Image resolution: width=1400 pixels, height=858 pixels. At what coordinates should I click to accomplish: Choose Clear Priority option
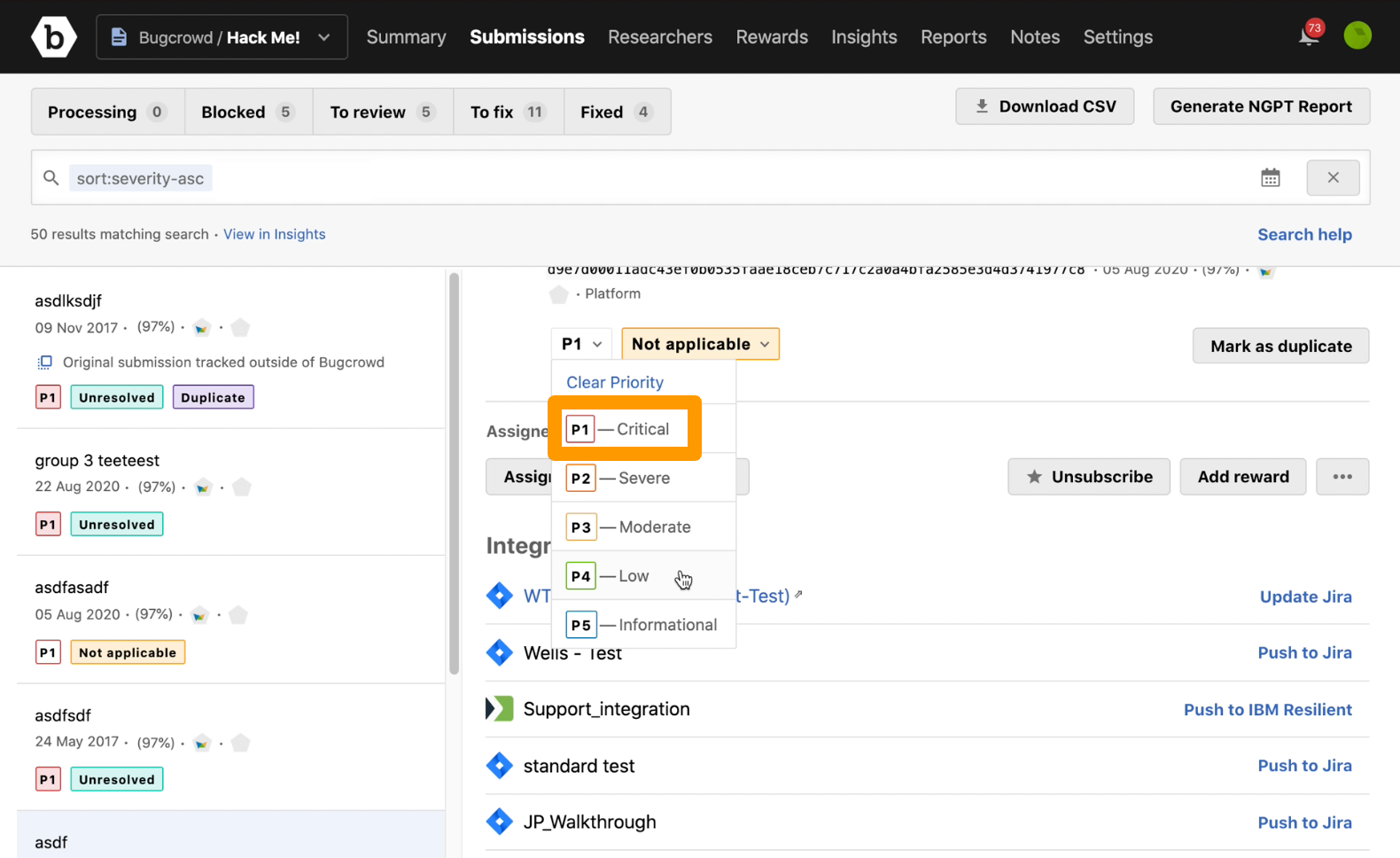tap(615, 382)
